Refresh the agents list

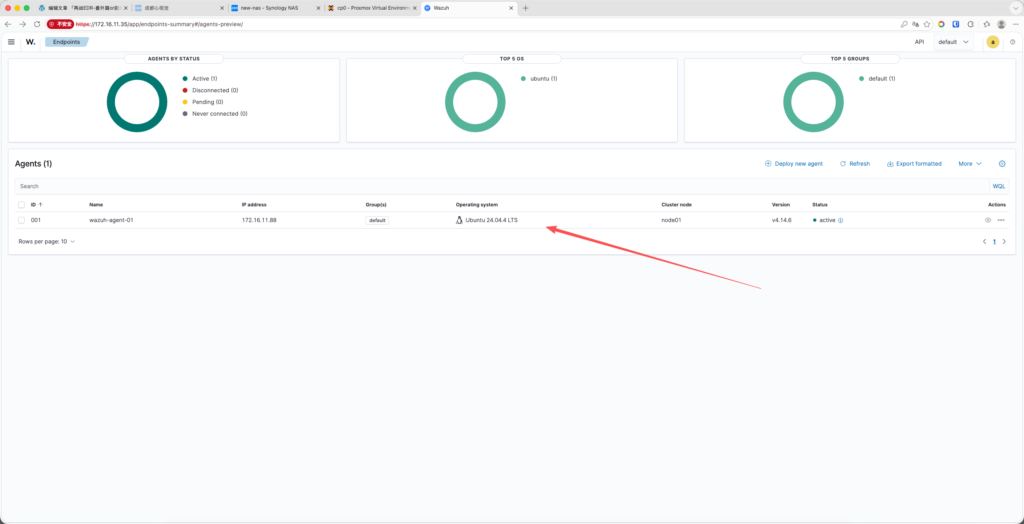point(855,164)
